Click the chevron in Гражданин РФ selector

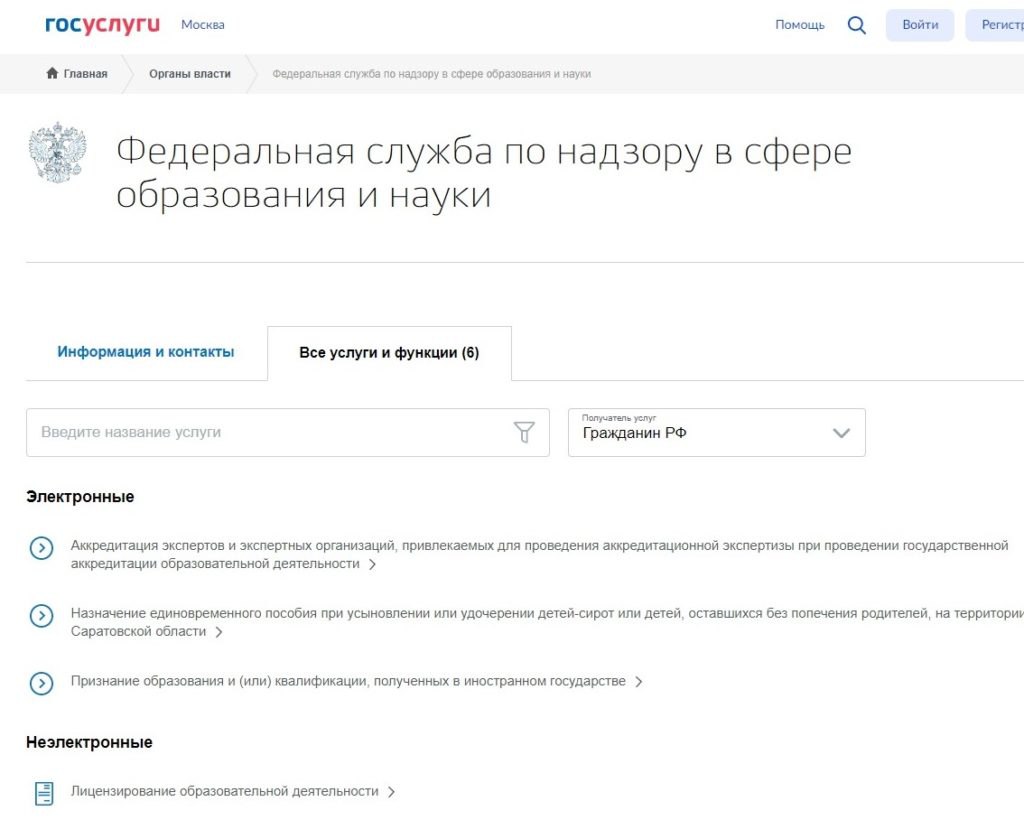pyautogui.click(x=841, y=433)
